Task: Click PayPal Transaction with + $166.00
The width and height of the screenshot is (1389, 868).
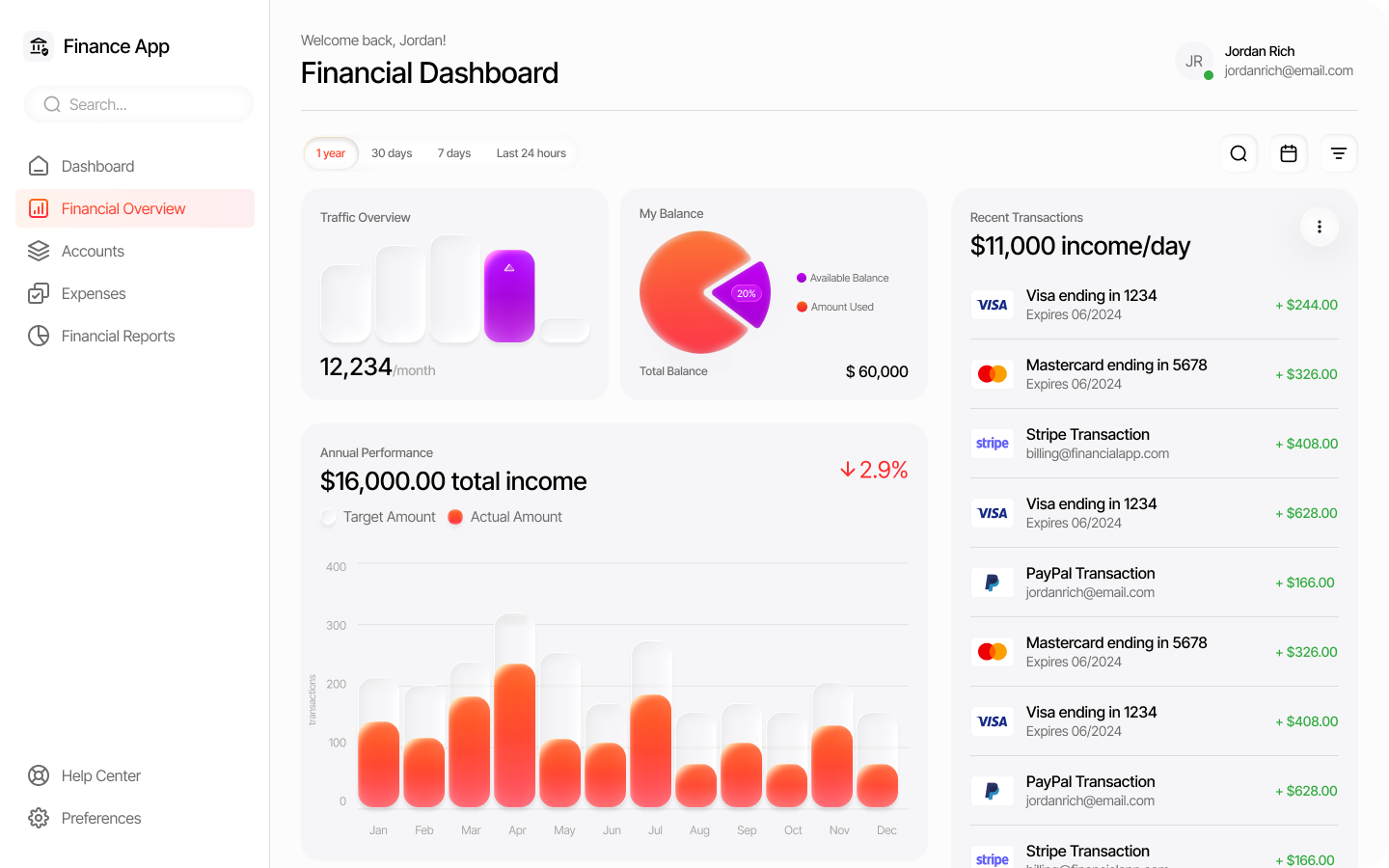Action: (1154, 583)
